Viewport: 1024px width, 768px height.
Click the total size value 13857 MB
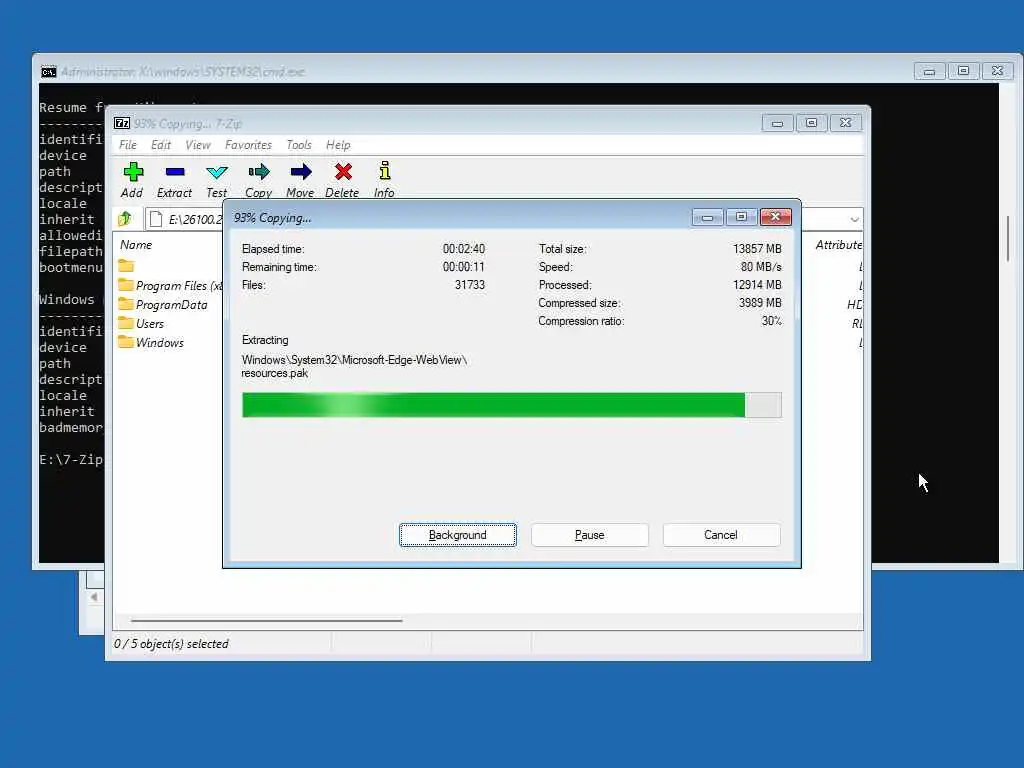click(757, 249)
